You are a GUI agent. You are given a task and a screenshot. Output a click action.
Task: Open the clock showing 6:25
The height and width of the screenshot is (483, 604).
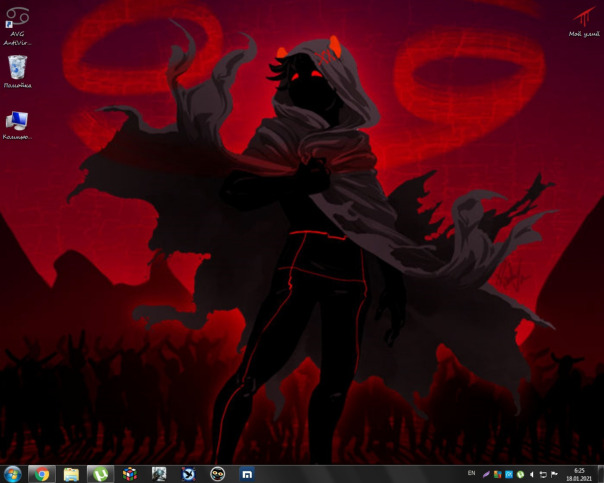[x=579, y=475]
